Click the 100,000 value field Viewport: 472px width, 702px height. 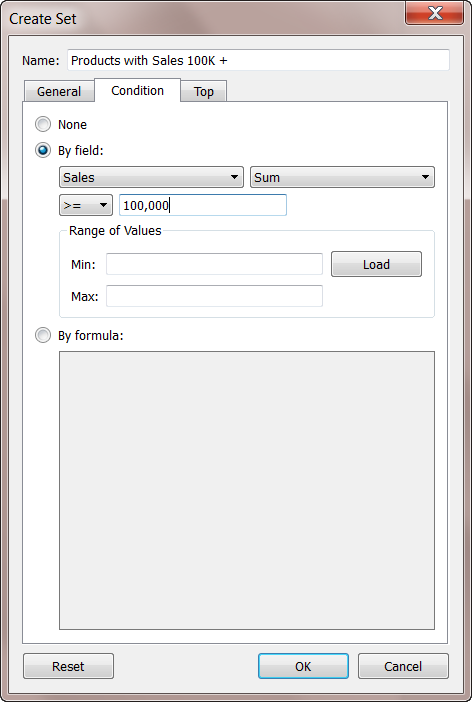coord(203,205)
